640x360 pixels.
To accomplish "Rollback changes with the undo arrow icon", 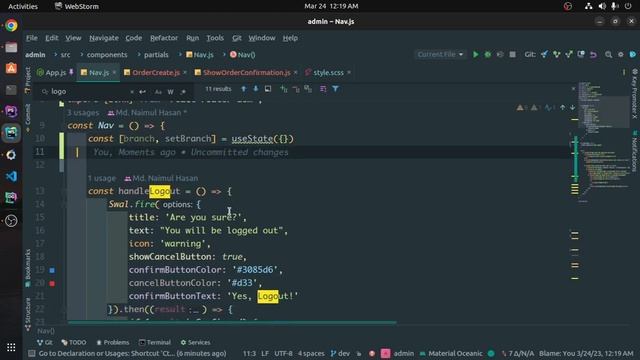I will click(x=593, y=54).
